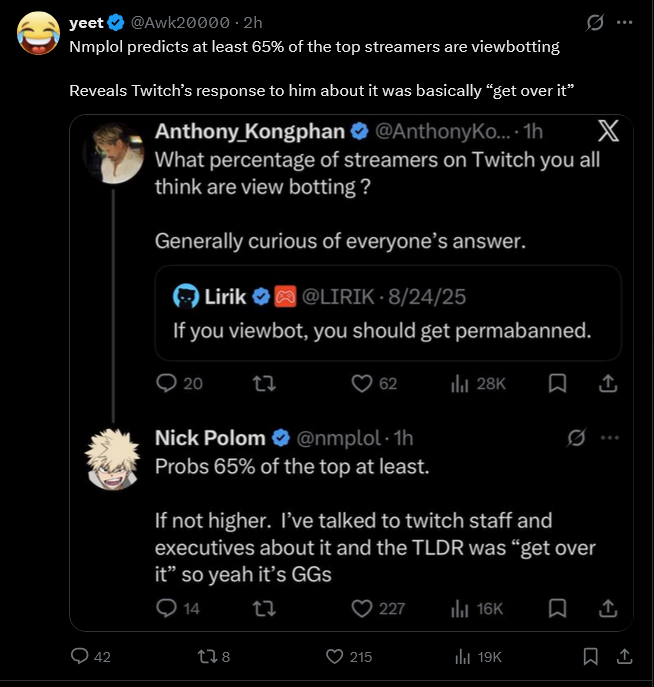Bookmark yeet's tweet
The width and height of the screenshot is (654, 687).
590,657
